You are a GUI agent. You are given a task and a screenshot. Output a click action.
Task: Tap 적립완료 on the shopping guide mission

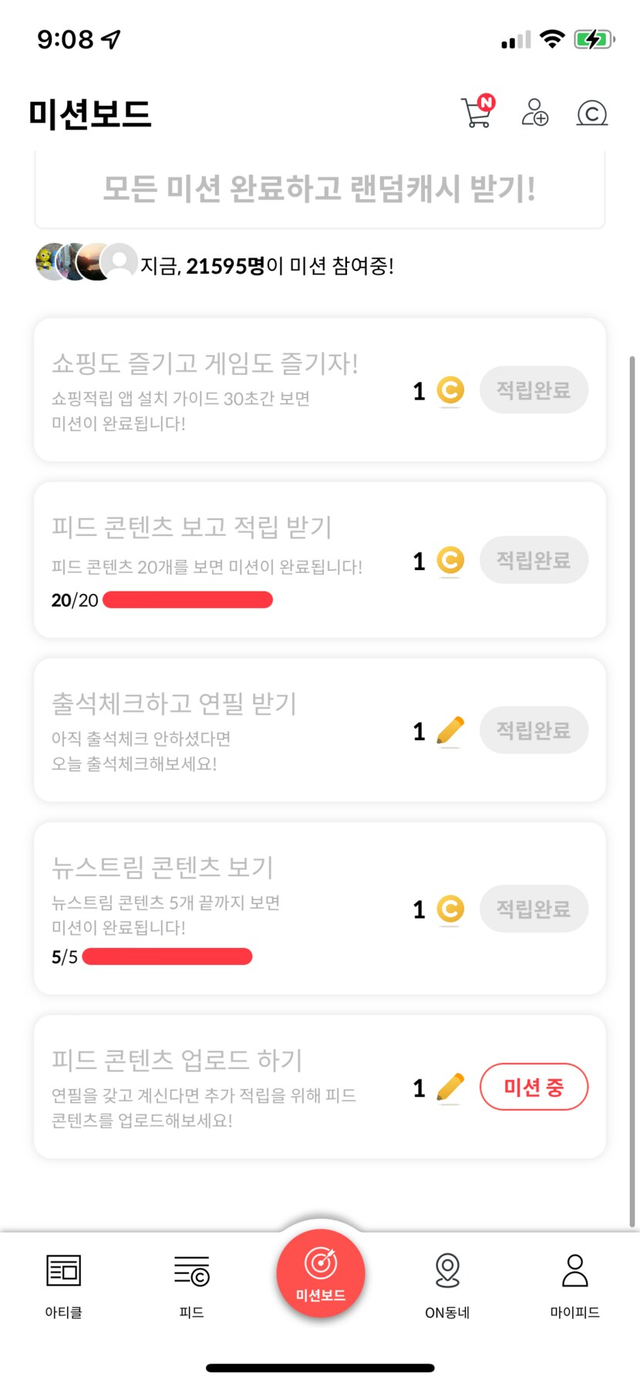pyautogui.click(x=534, y=391)
